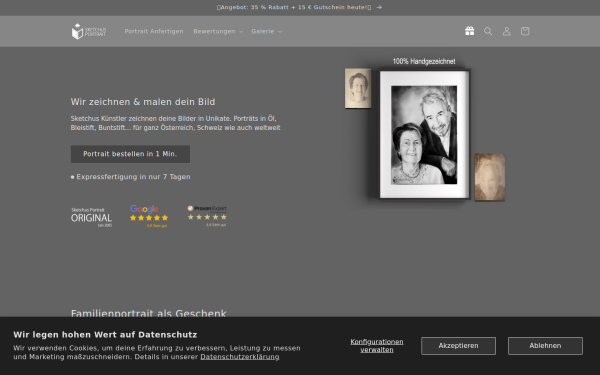
Task: Click the heading Wir zeichnen & malen dein Bild
Action: pyautogui.click(x=143, y=102)
